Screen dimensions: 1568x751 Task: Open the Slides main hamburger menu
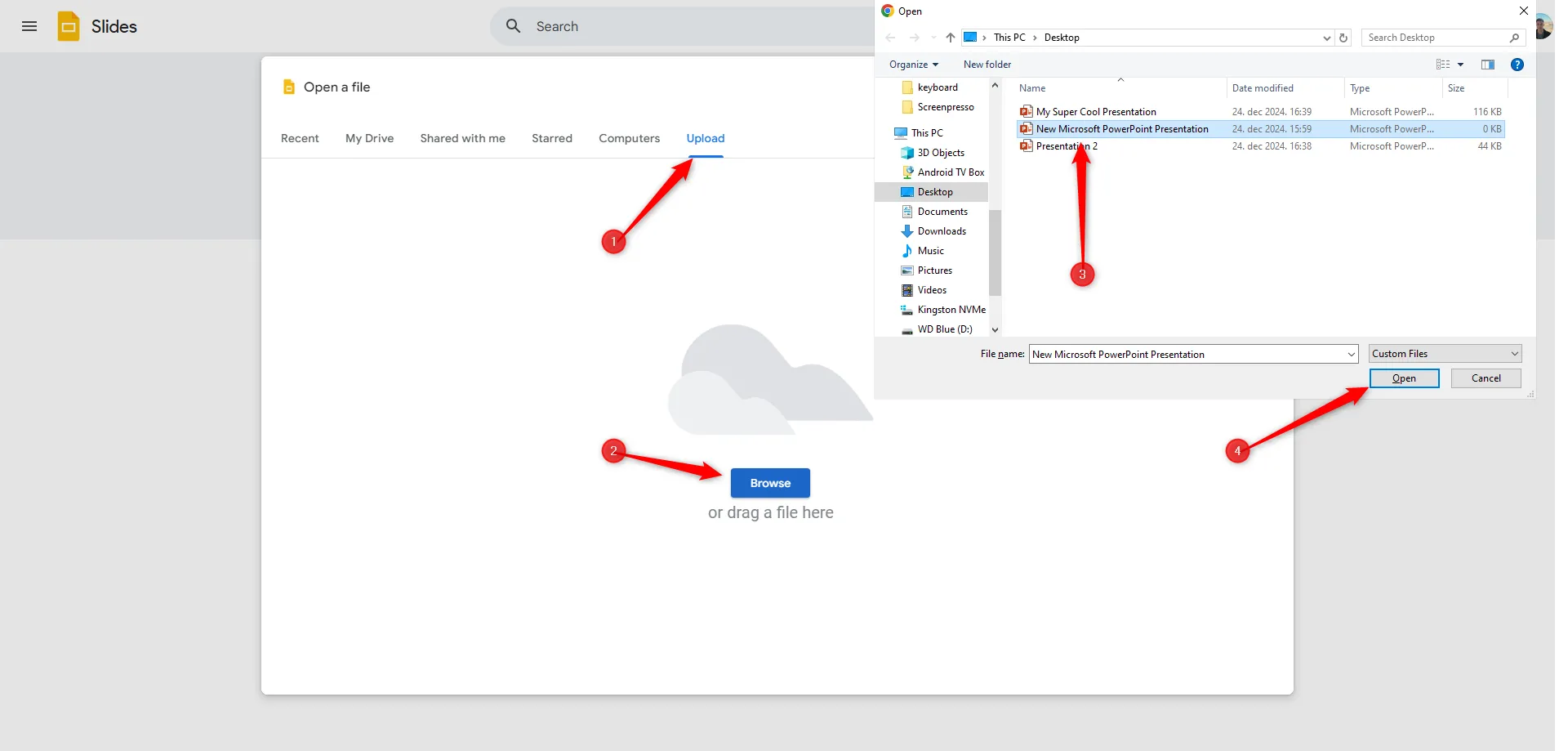[x=29, y=26]
